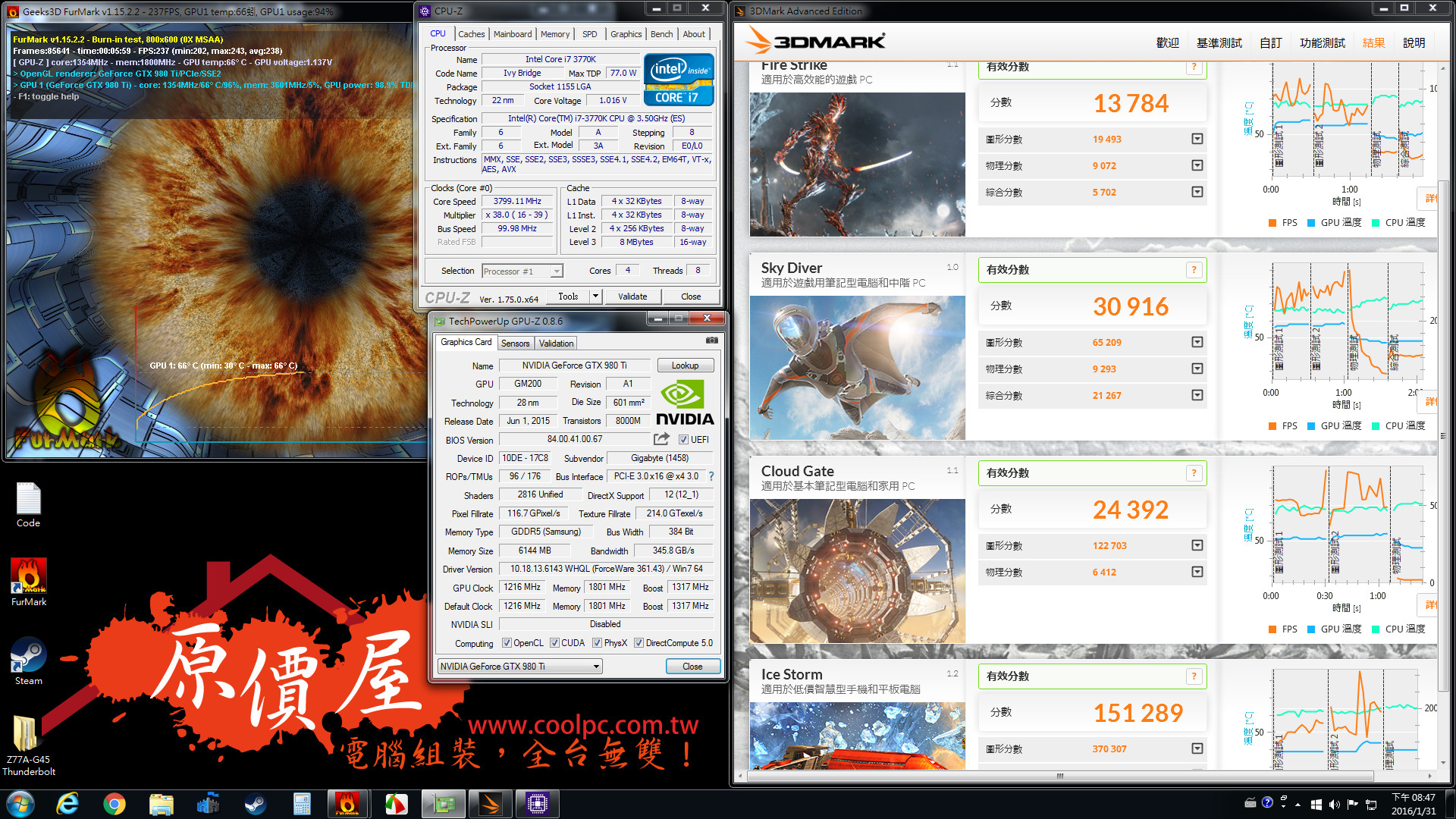1456x819 pixels.
Task: Click the Validate button in CPU-Z
Action: tap(632, 297)
